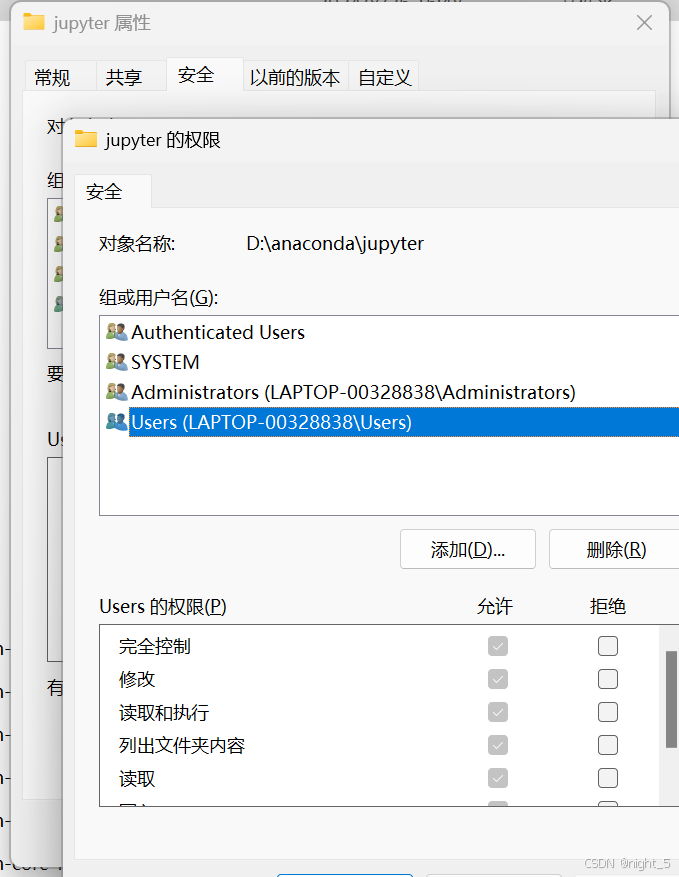Select SYSTEM entry in group list
The image size is (679, 877).
tap(165, 362)
